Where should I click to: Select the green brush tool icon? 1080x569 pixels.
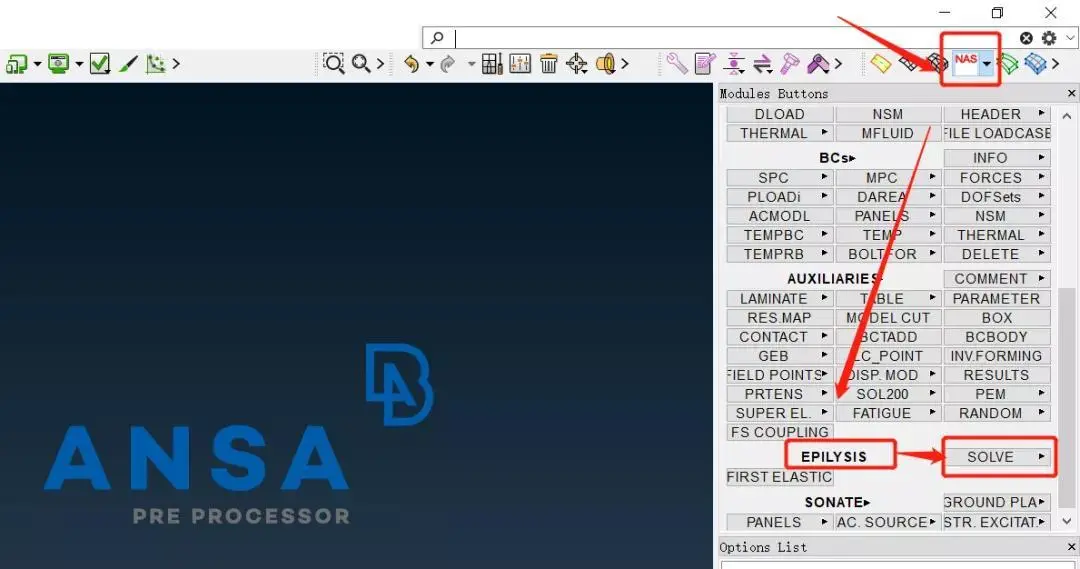(x=128, y=64)
